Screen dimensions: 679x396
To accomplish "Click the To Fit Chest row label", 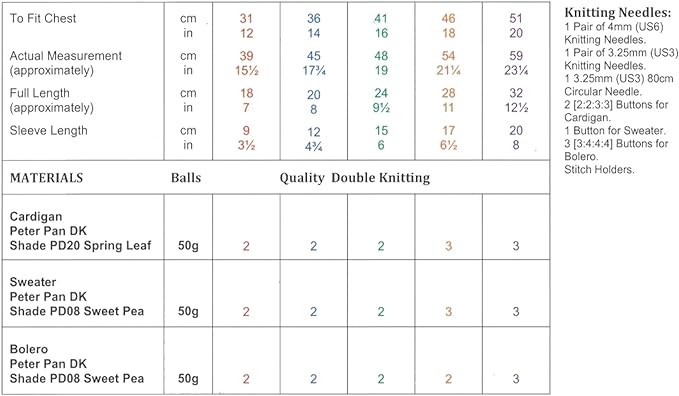I will point(43,18).
